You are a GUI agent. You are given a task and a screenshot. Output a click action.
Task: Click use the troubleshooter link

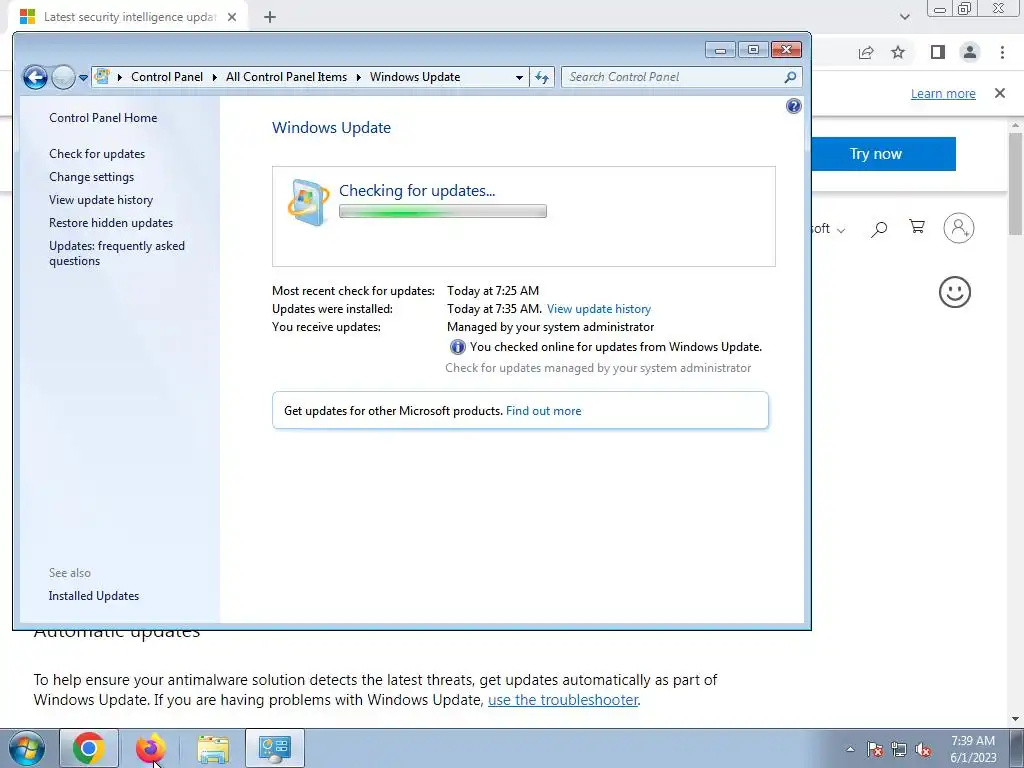click(563, 700)
